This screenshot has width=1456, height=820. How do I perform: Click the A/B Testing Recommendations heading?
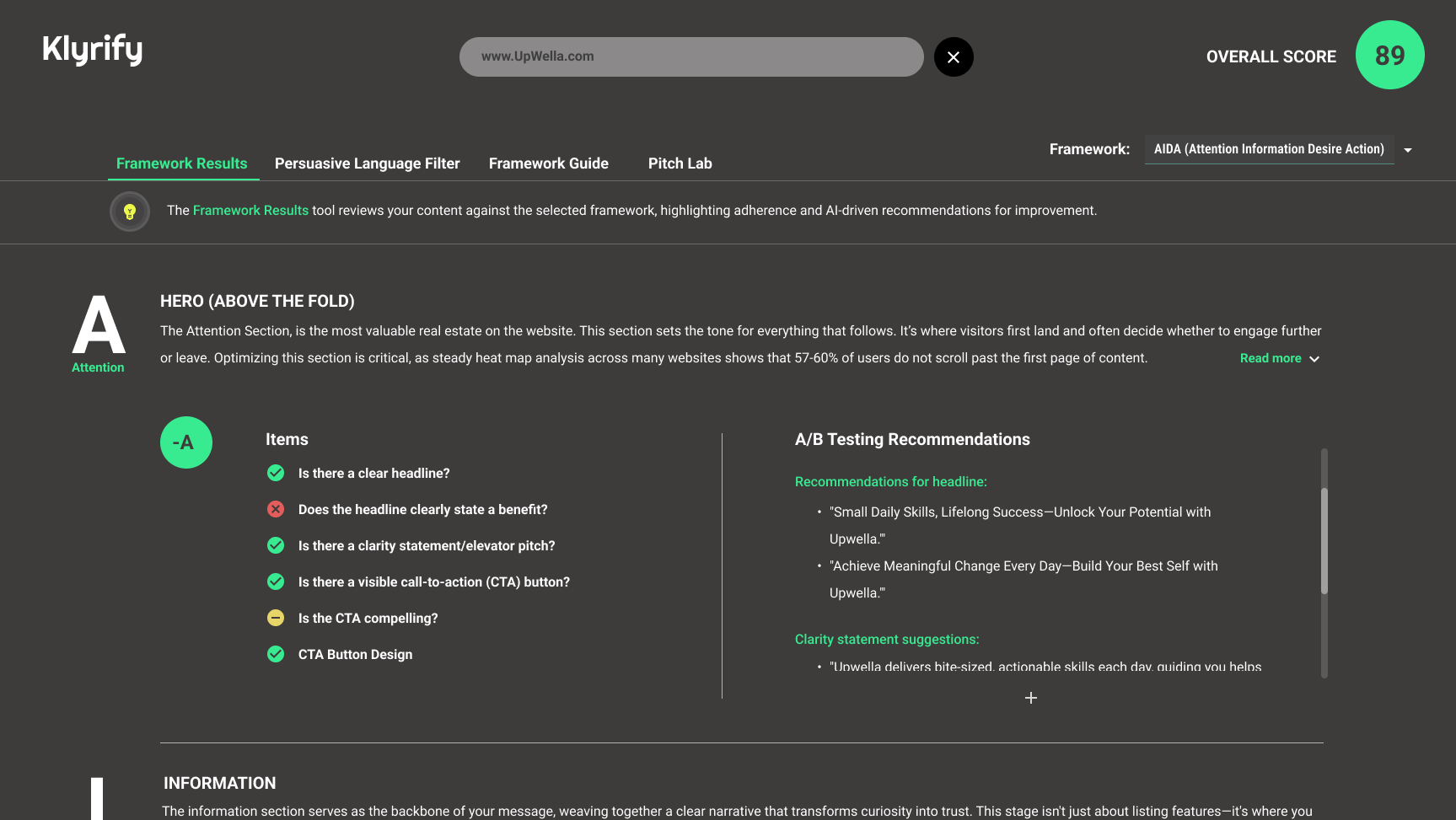pos(912,439)
